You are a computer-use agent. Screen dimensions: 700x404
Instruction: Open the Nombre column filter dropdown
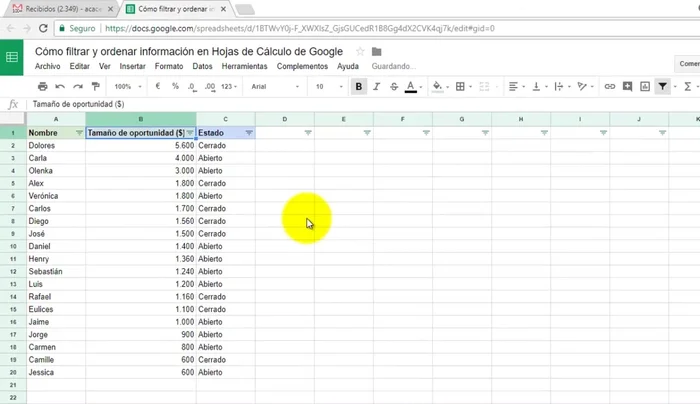[79, 133]
